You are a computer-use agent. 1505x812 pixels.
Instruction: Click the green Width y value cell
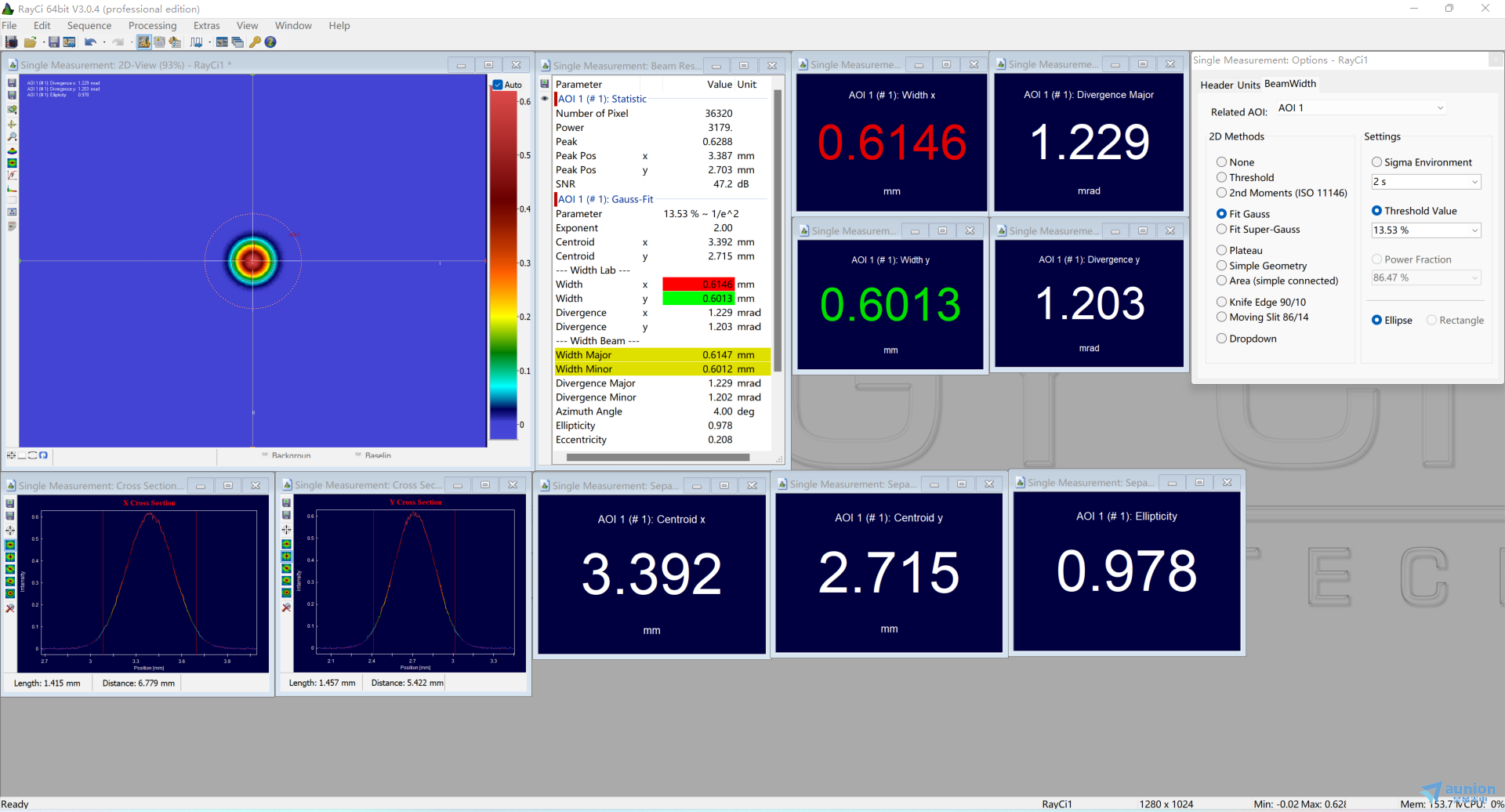click(x=698, y=299)
